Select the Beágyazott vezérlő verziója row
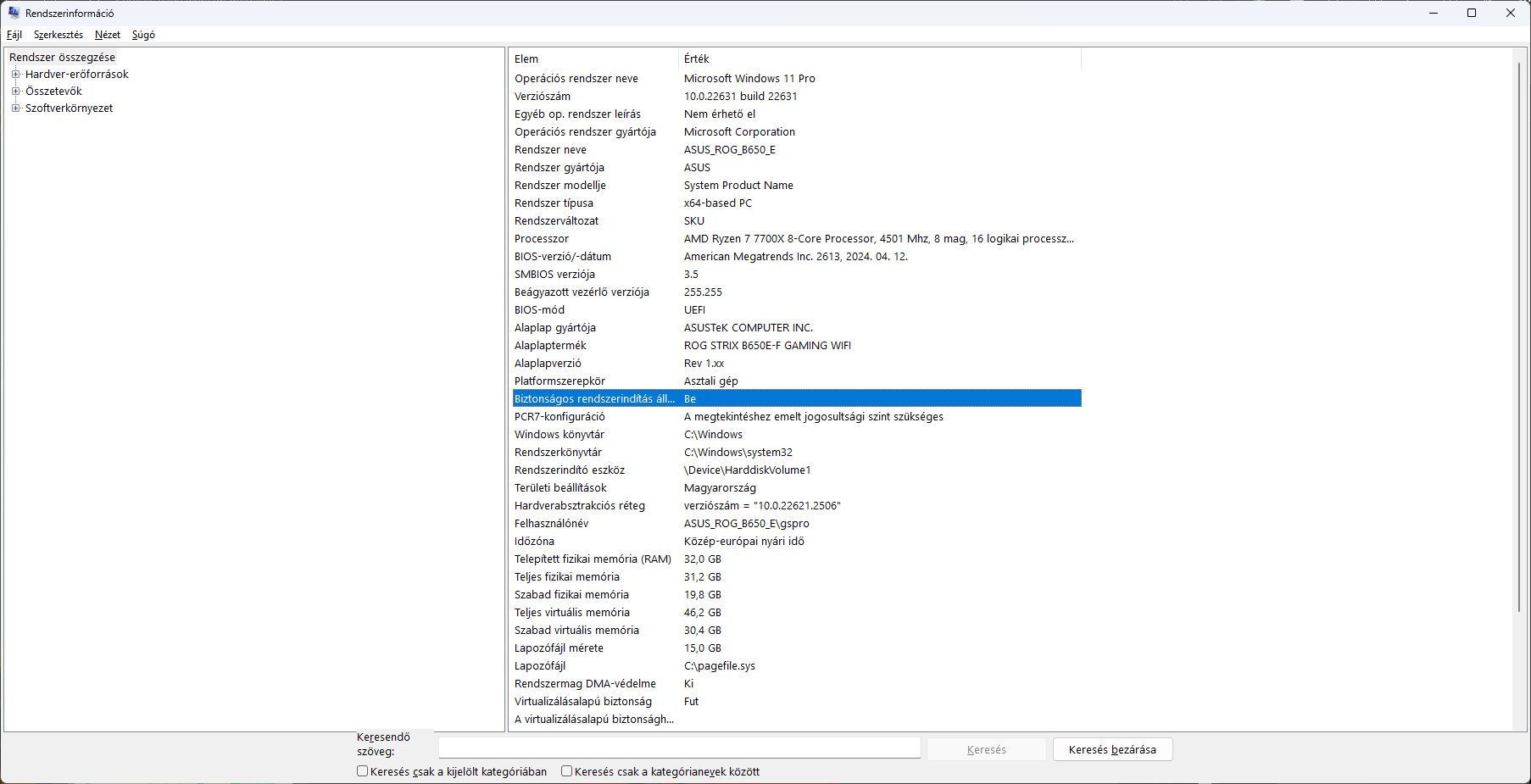This screenshot has height=784, width=1531. coord(797,292)
